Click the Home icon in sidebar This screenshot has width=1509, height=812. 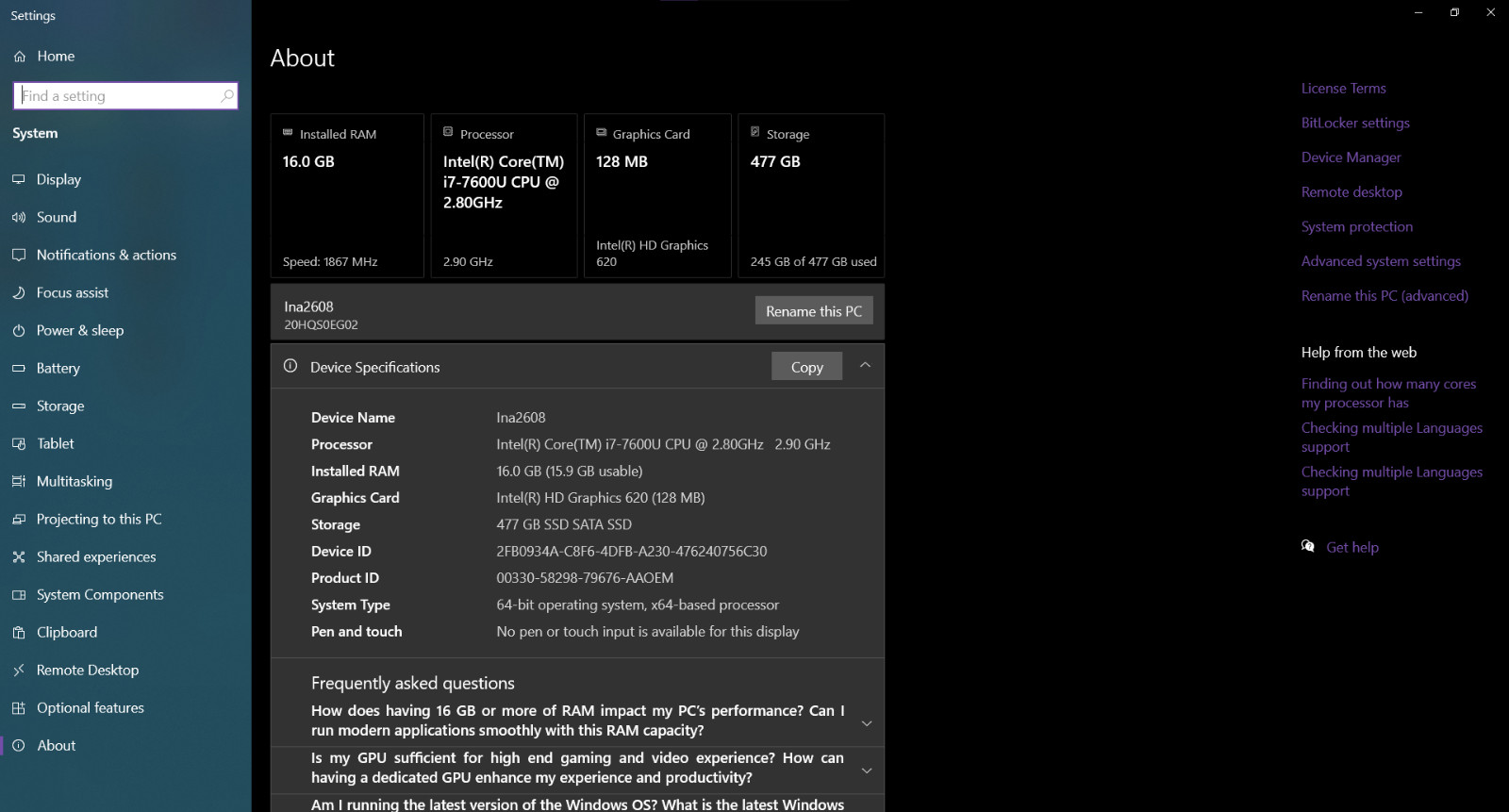point(19,57)
